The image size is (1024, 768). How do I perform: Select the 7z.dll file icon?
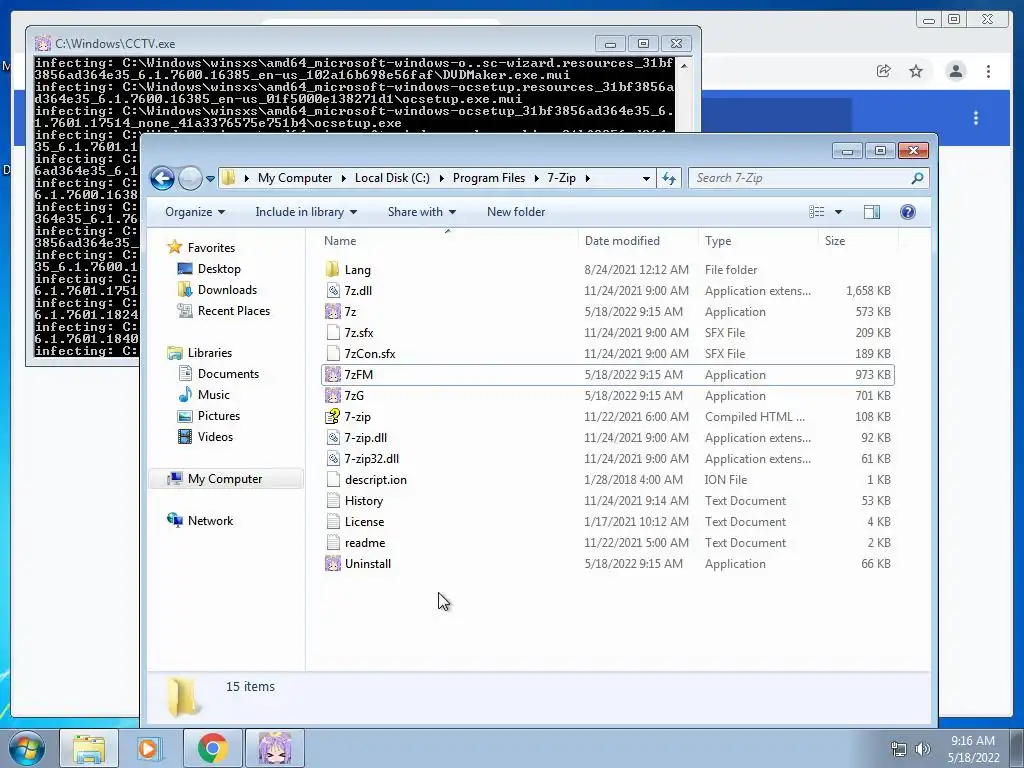[332, 291]
